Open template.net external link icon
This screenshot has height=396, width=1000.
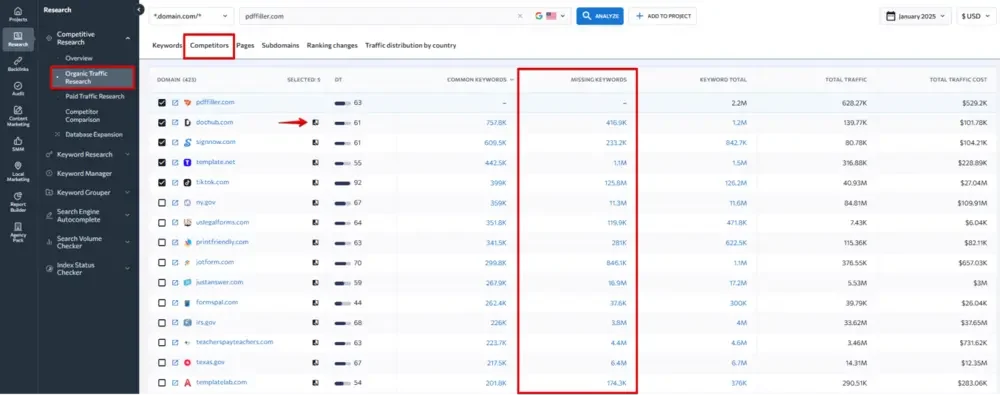point(175,162)
